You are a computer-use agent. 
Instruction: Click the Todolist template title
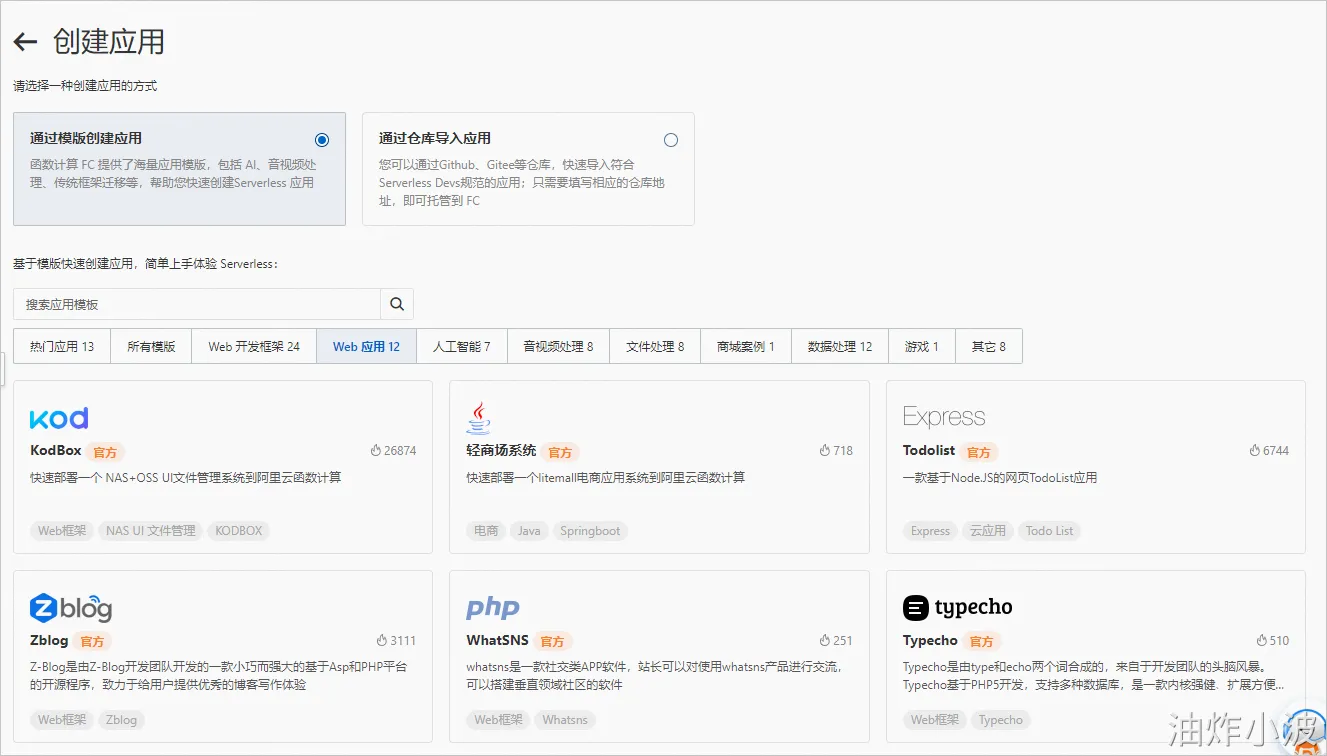pyautogui.click(x=929, y=451)
